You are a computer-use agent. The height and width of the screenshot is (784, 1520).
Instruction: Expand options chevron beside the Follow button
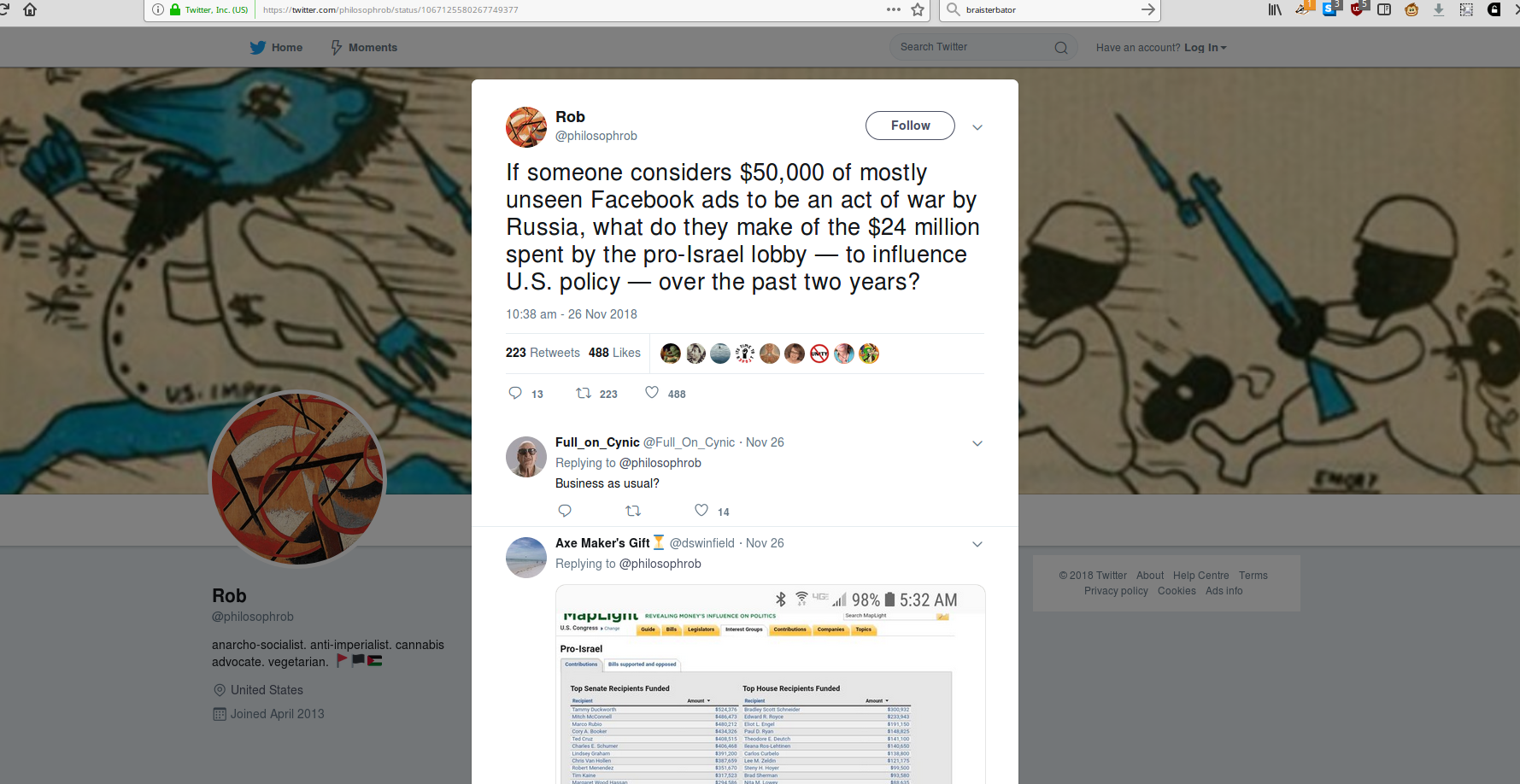tap(977, 127)
